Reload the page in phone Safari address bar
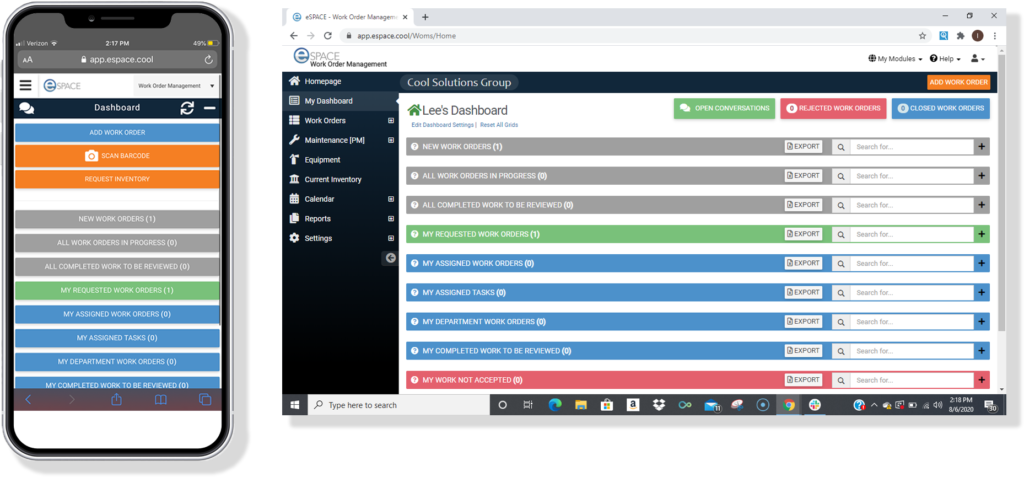The image size is (1024, 477). [x=208, y=59]
